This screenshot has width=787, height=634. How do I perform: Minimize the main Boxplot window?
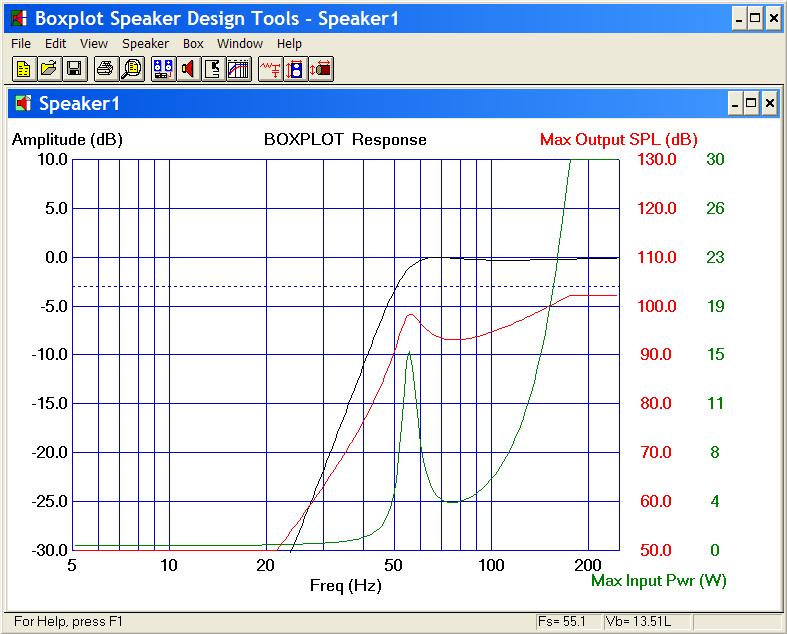739,19
